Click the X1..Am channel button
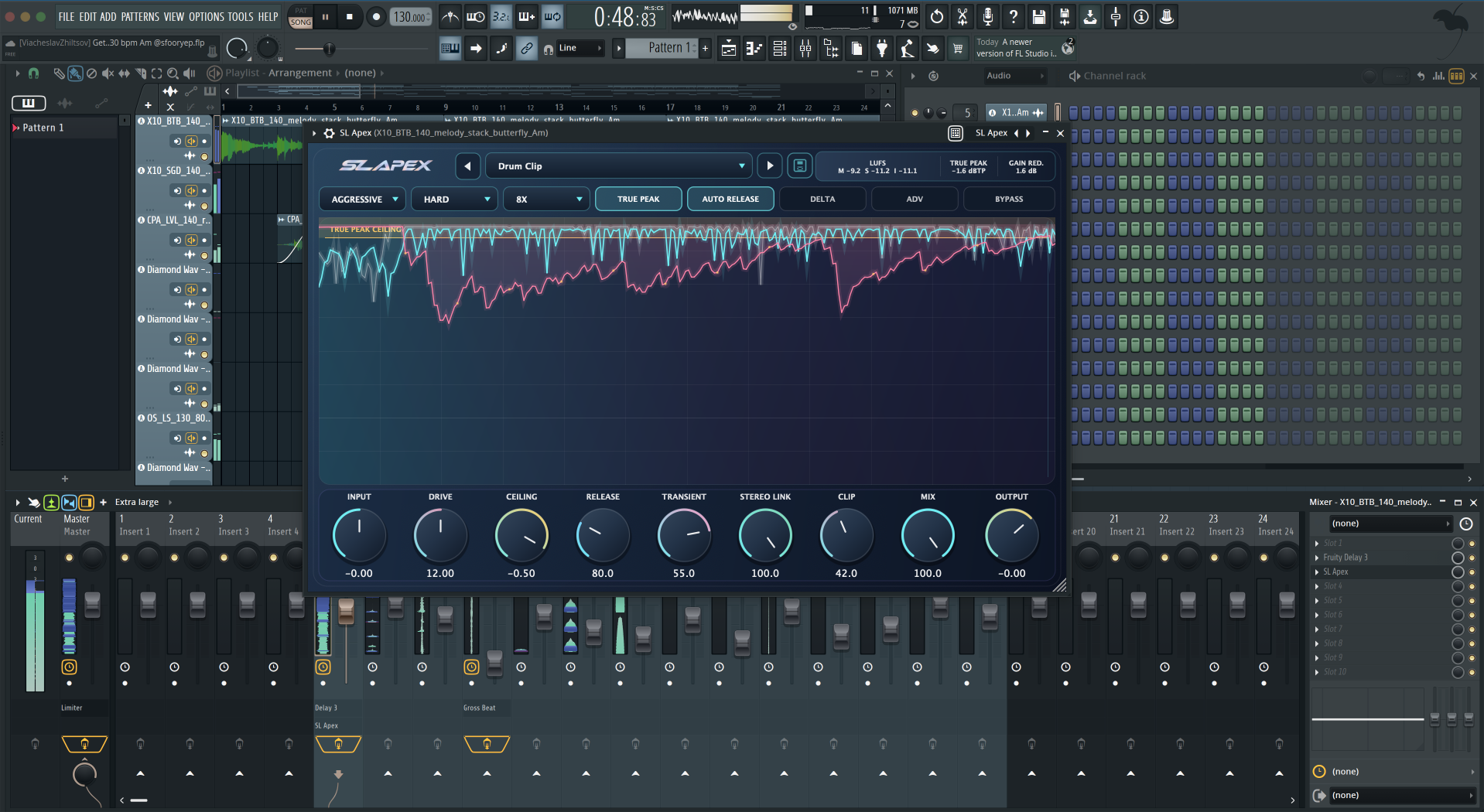1484x812 pixels. [x=1015, y=113]
